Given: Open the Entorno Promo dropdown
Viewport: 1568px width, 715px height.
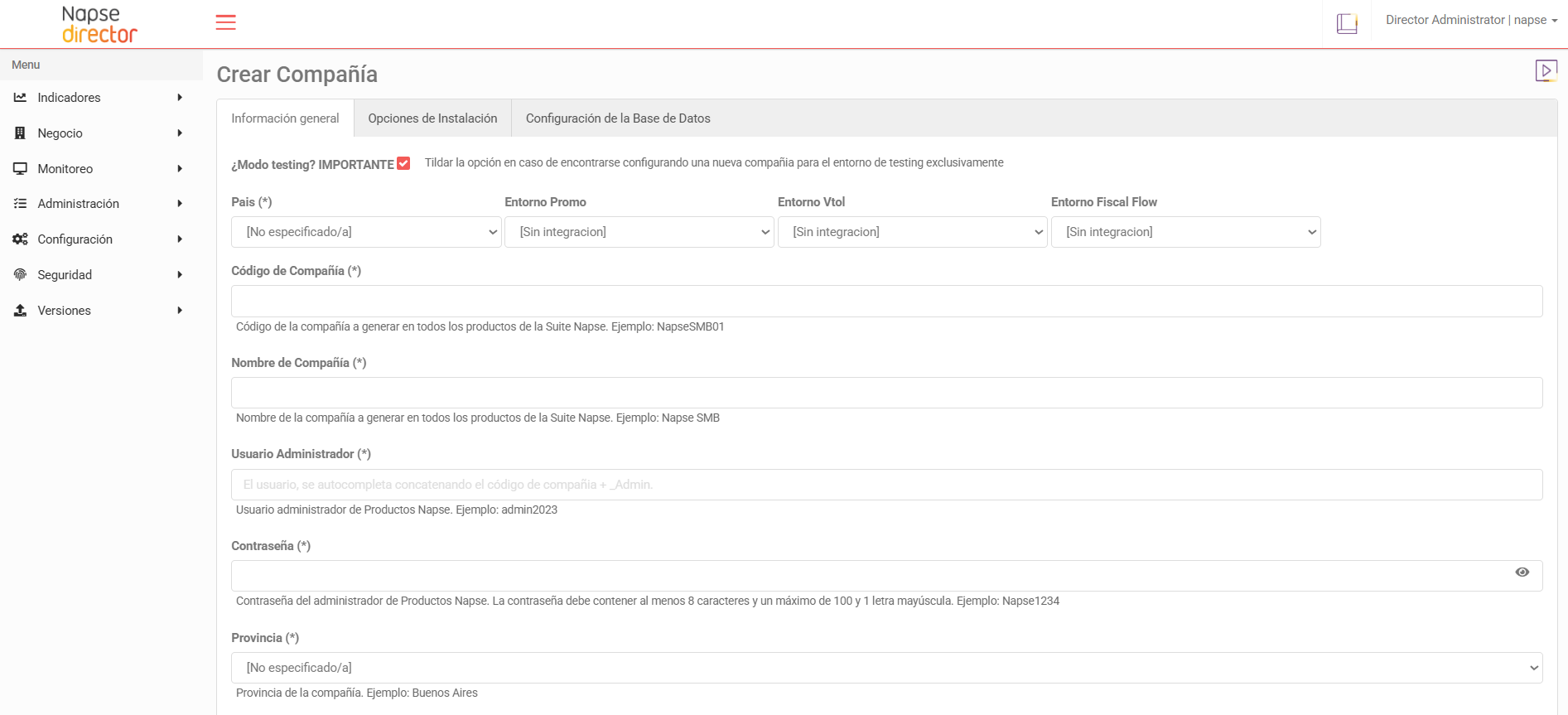Looking at the screenshot, I should pyautogui.click(x=639, y=232).
